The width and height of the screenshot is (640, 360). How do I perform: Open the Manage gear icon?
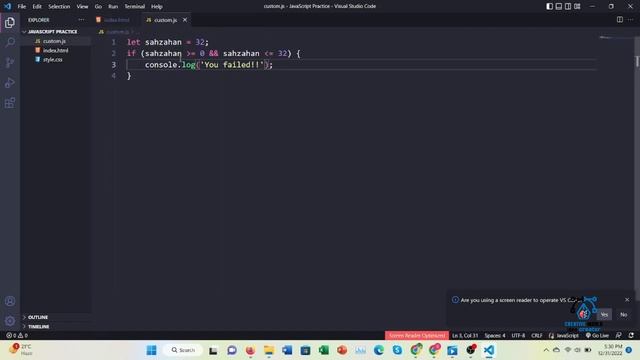(10, 321)
